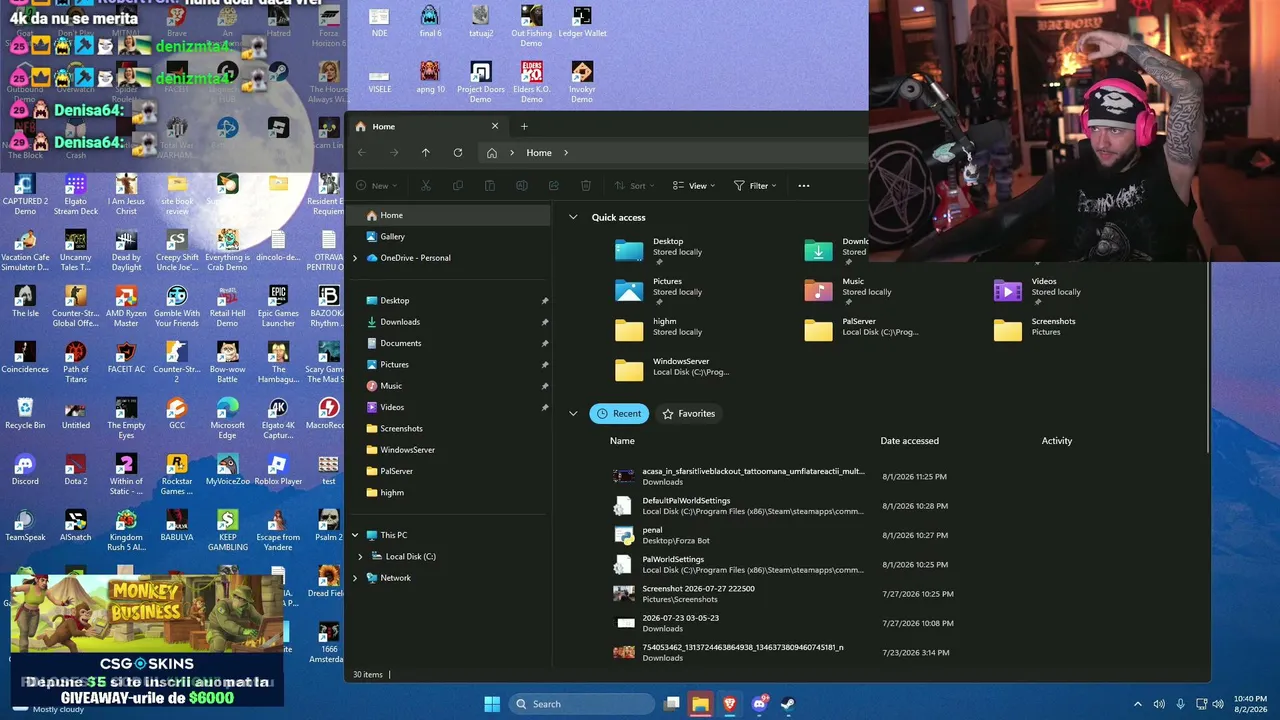Select Downloads in the navigation pane

pyautogui.click(x=448, y=322)
